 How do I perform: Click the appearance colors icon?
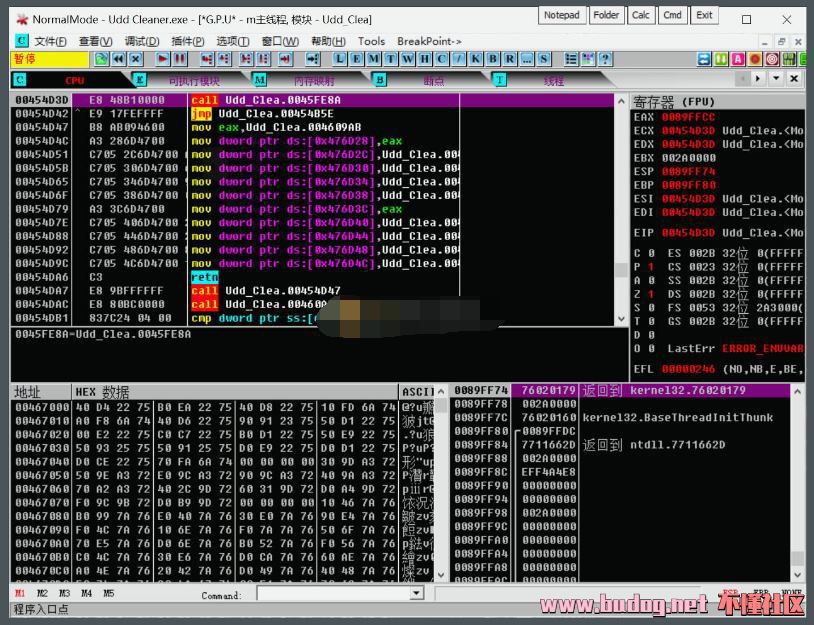588,59
